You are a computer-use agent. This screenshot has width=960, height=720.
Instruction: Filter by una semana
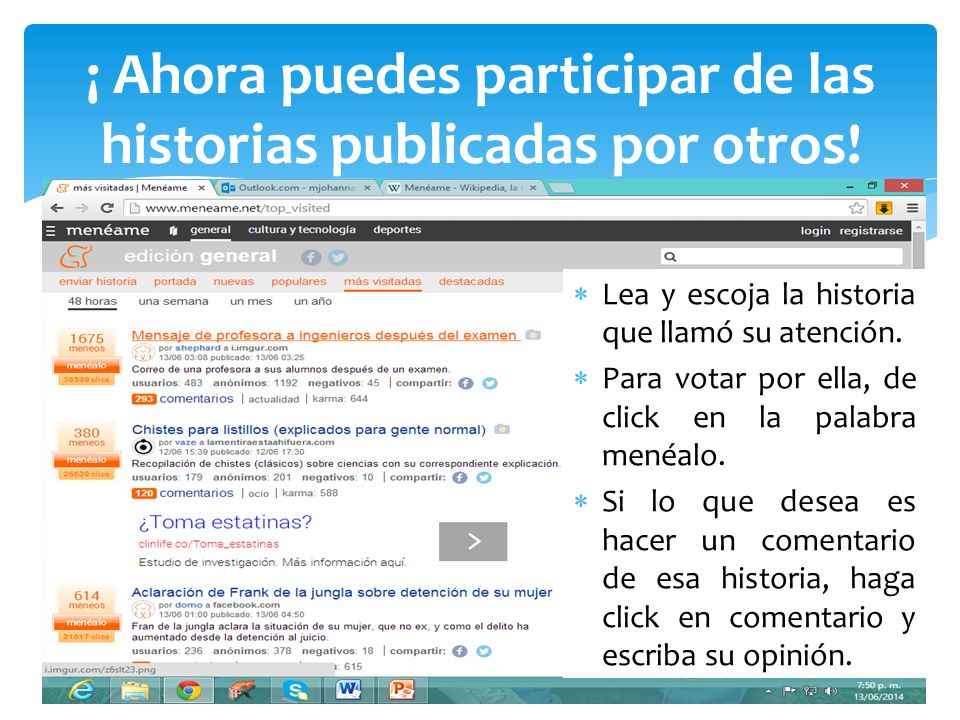tap(173, 301)
